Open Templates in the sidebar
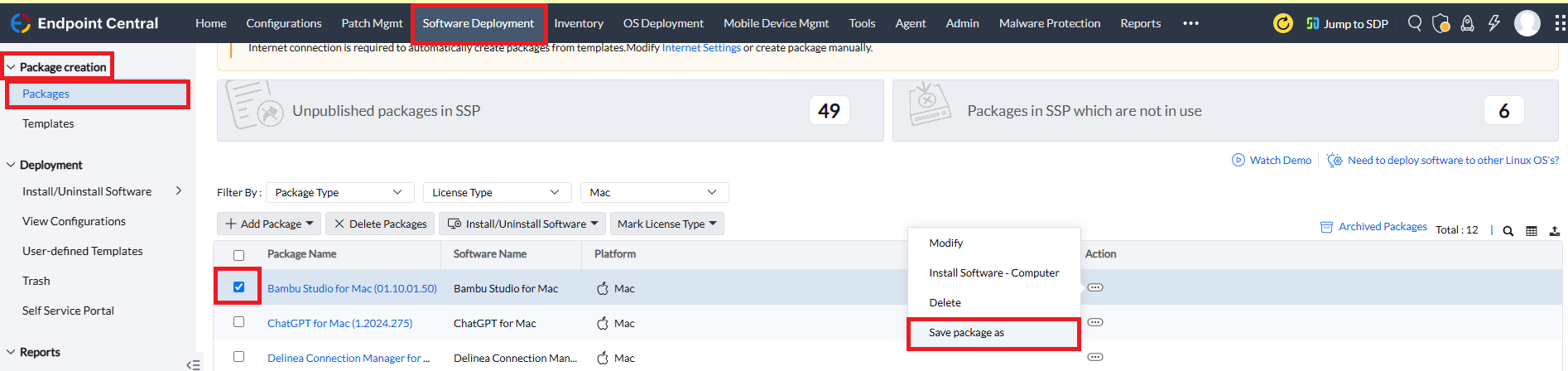This screenshot has width=1568, height=371. [48, 123]
